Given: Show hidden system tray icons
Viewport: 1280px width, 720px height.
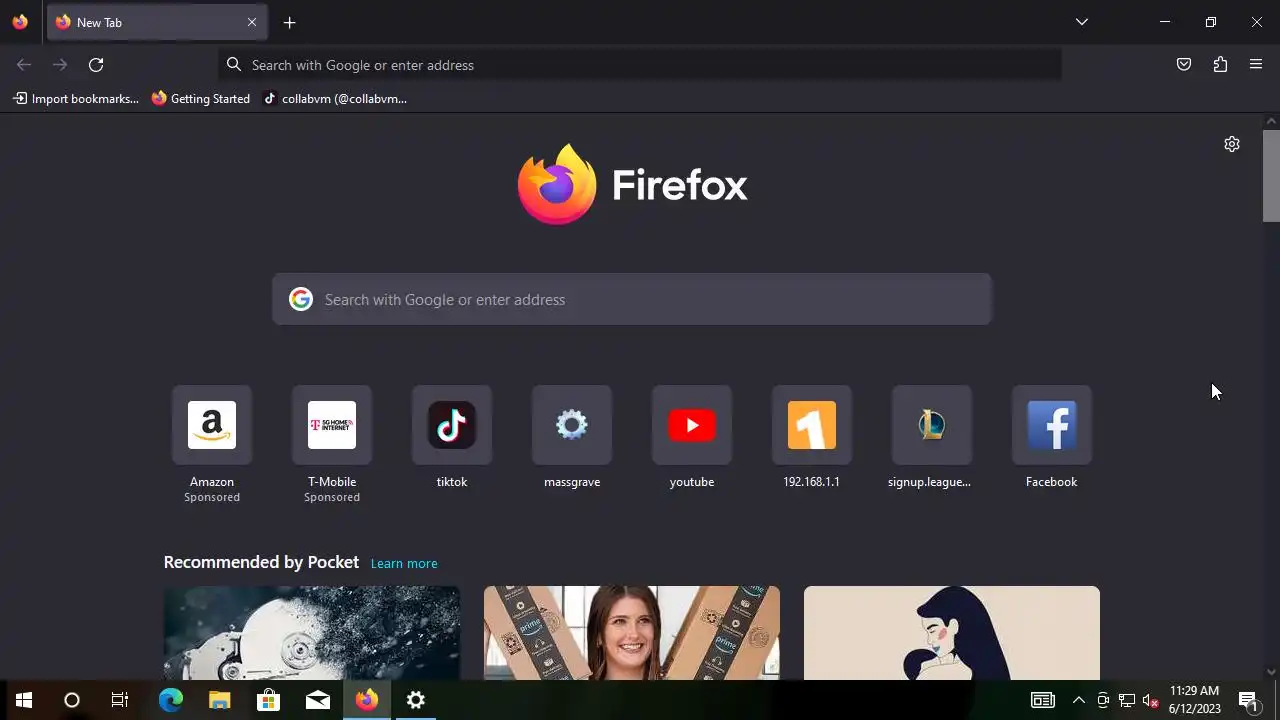Looking at the screenshot, I should click(1078, 700).
